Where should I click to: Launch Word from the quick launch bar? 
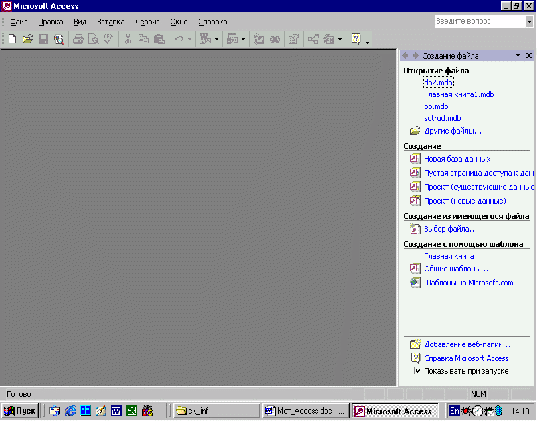pyautogui.click(x=116, y=410)
